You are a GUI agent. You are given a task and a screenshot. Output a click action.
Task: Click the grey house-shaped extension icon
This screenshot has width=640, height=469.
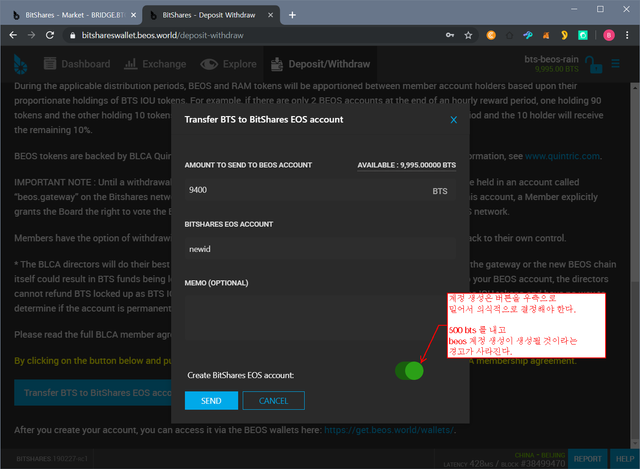pos(509,36)
